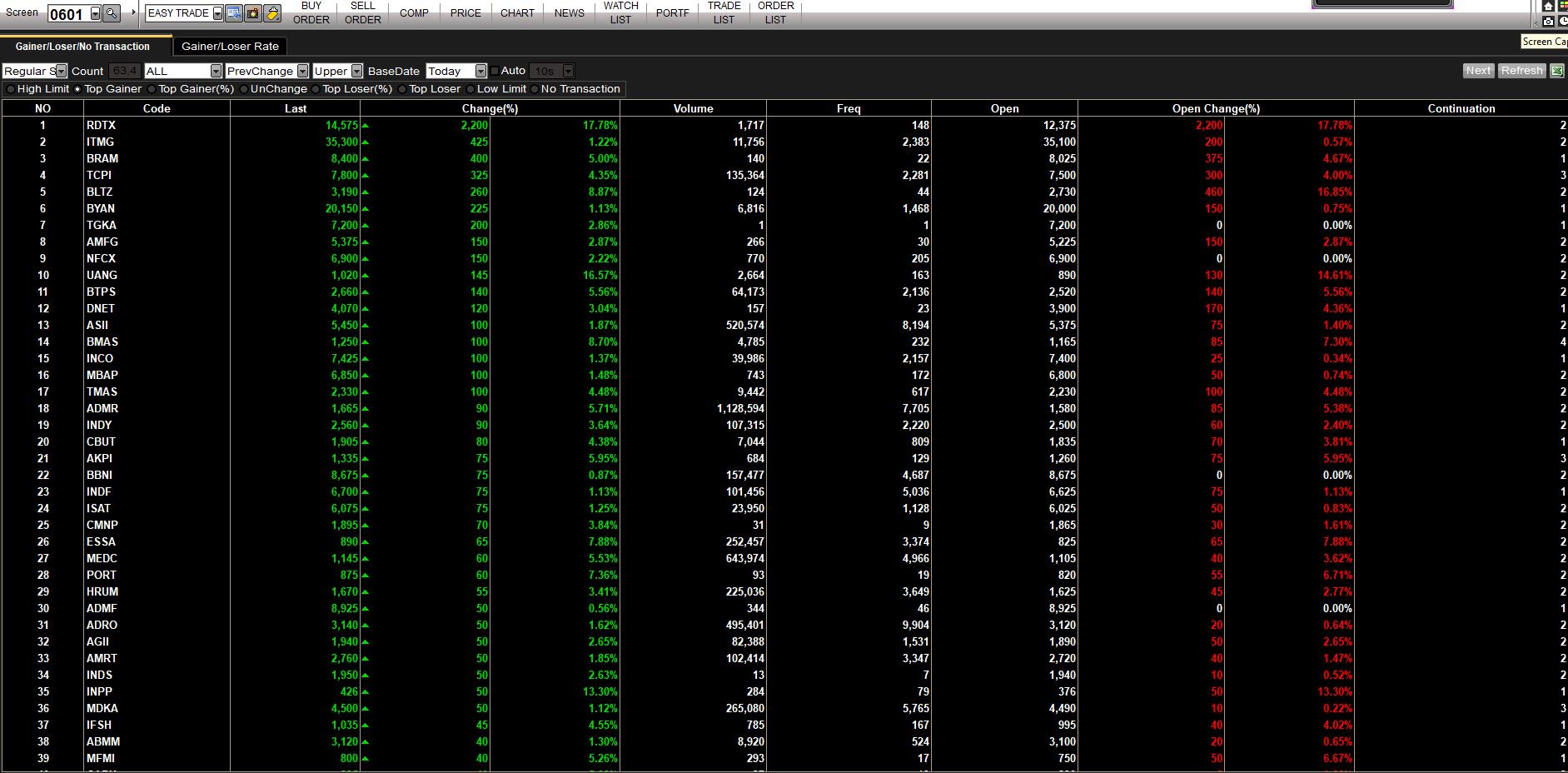Click the window layout icon beside EASY TRADE
The width and height of the screenshot is (1568, 773).
(234, 13)
